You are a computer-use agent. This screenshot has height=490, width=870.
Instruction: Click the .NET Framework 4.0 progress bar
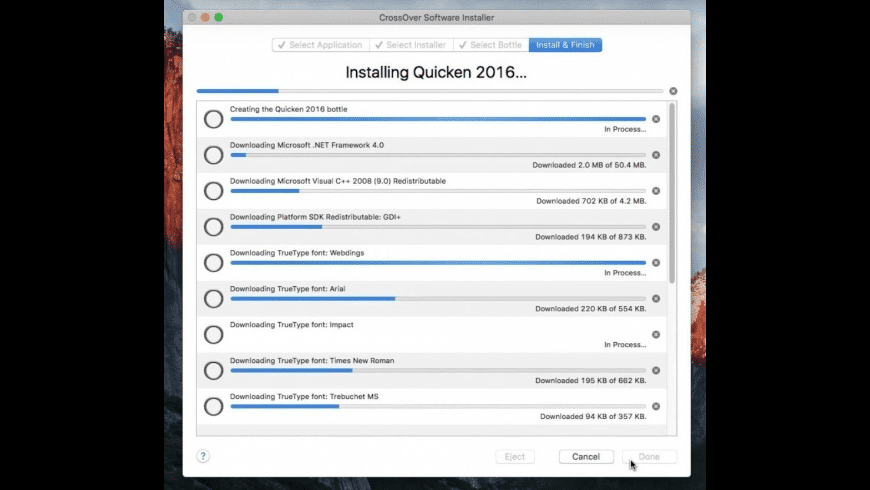[438, 155]
